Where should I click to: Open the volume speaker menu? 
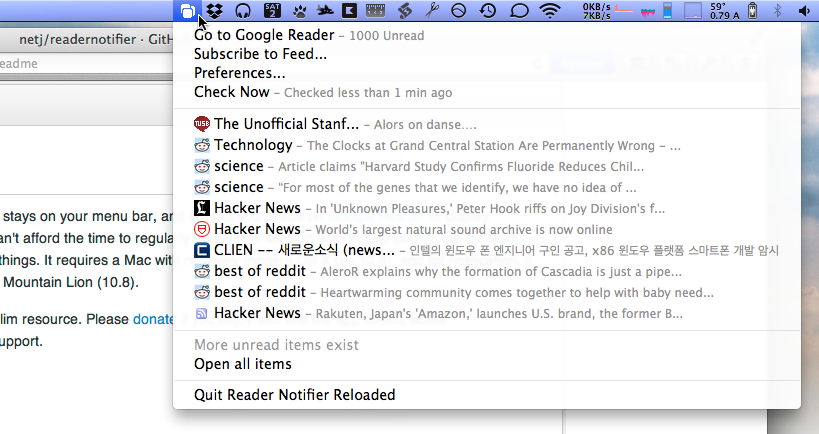click(x=804, y=10)
